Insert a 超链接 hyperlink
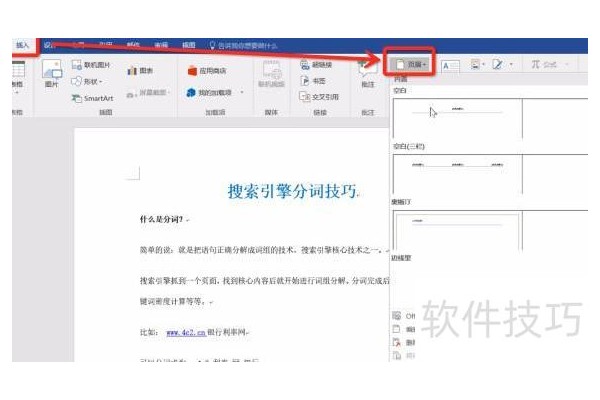Image resolution: width=600 pixels, height=400 pixels. 316,65
